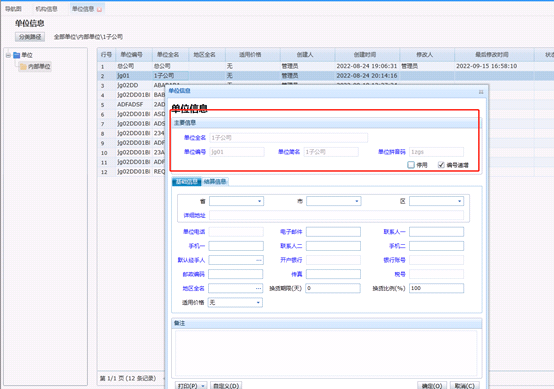Select the Jg01 cell in the table
This screenshot has height=389, width=554.
pos(134,76)
